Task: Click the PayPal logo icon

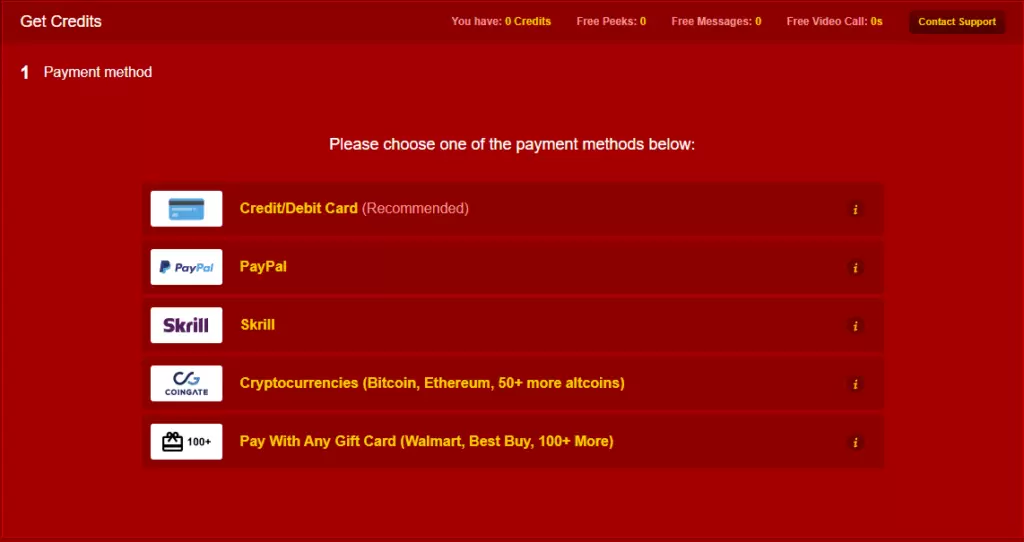Action: coord(186,267)
